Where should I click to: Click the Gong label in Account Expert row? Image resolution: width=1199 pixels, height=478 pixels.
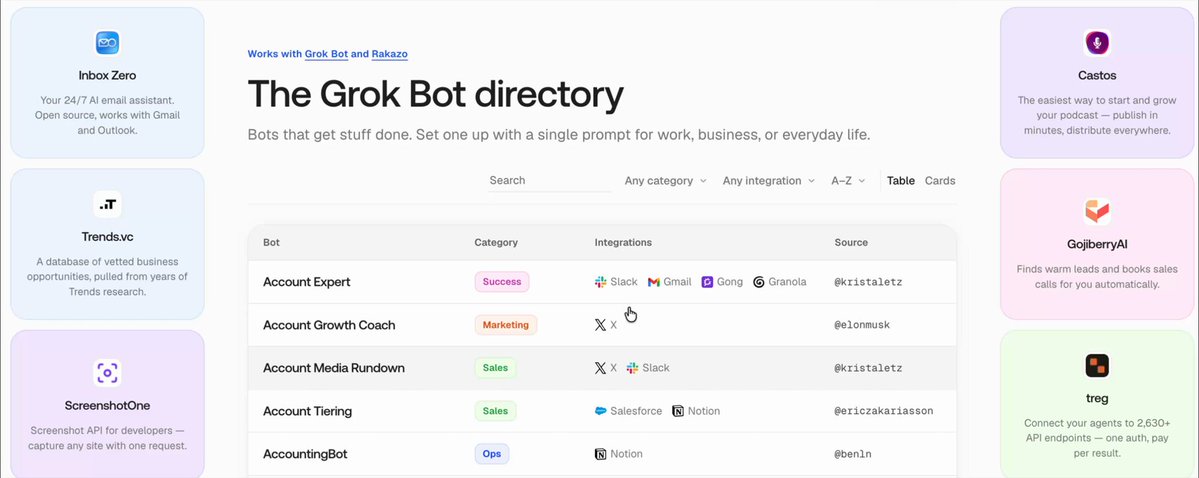coord(729,281)
